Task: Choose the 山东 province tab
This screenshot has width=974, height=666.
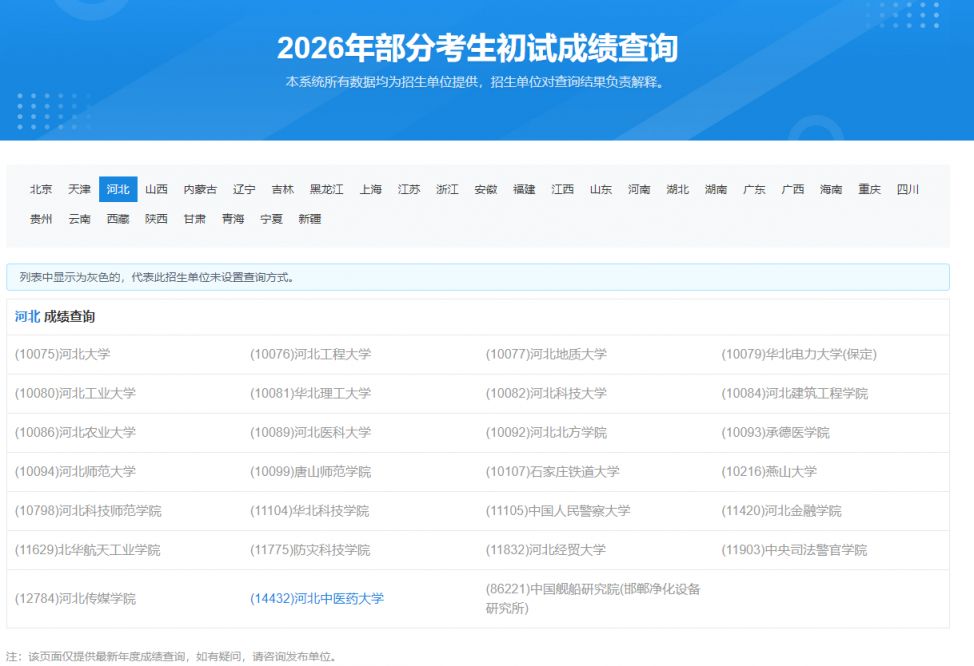Action: tap(601, 189)
